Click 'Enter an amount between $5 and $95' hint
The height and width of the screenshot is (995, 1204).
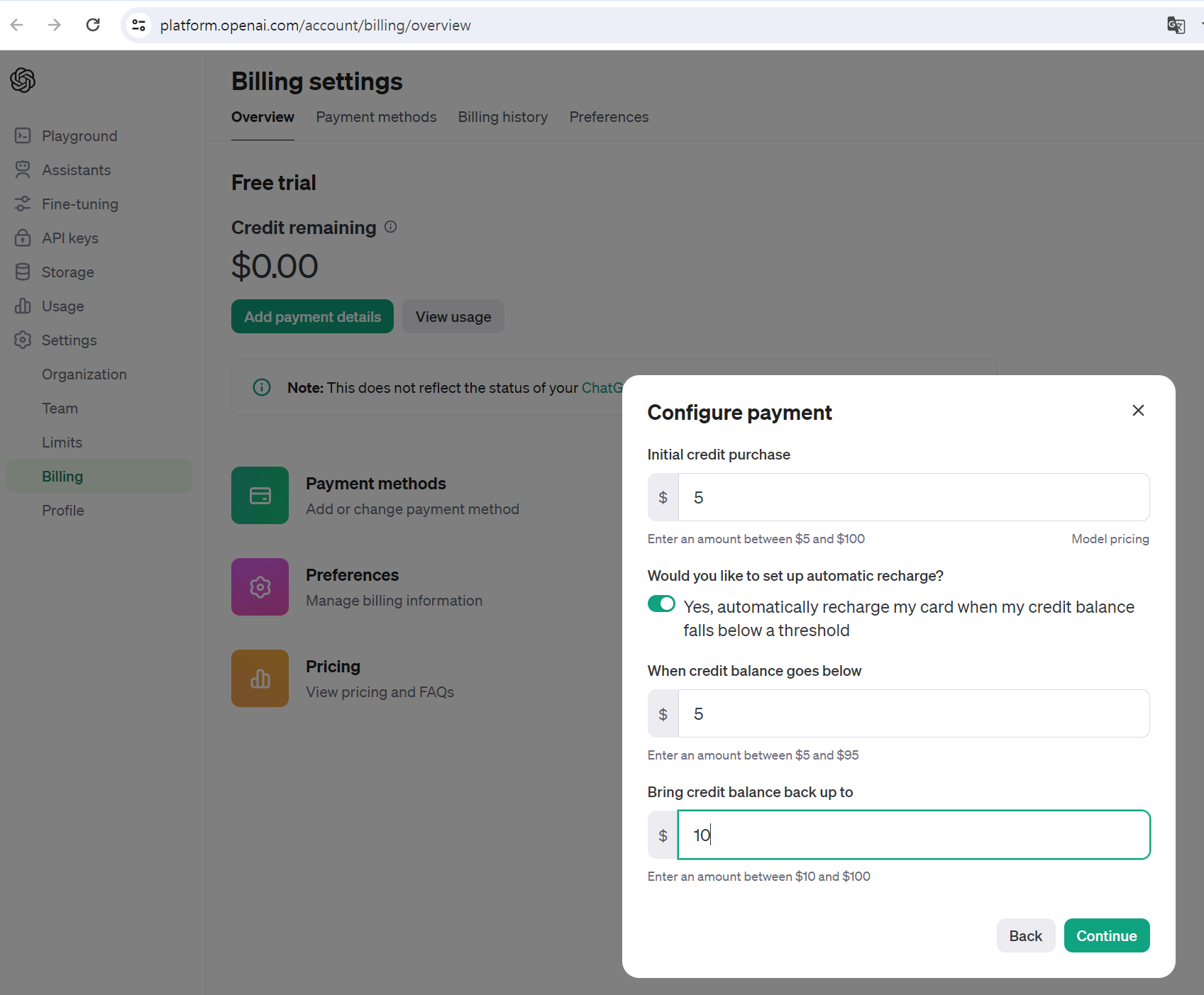click(x=753, y=755)
